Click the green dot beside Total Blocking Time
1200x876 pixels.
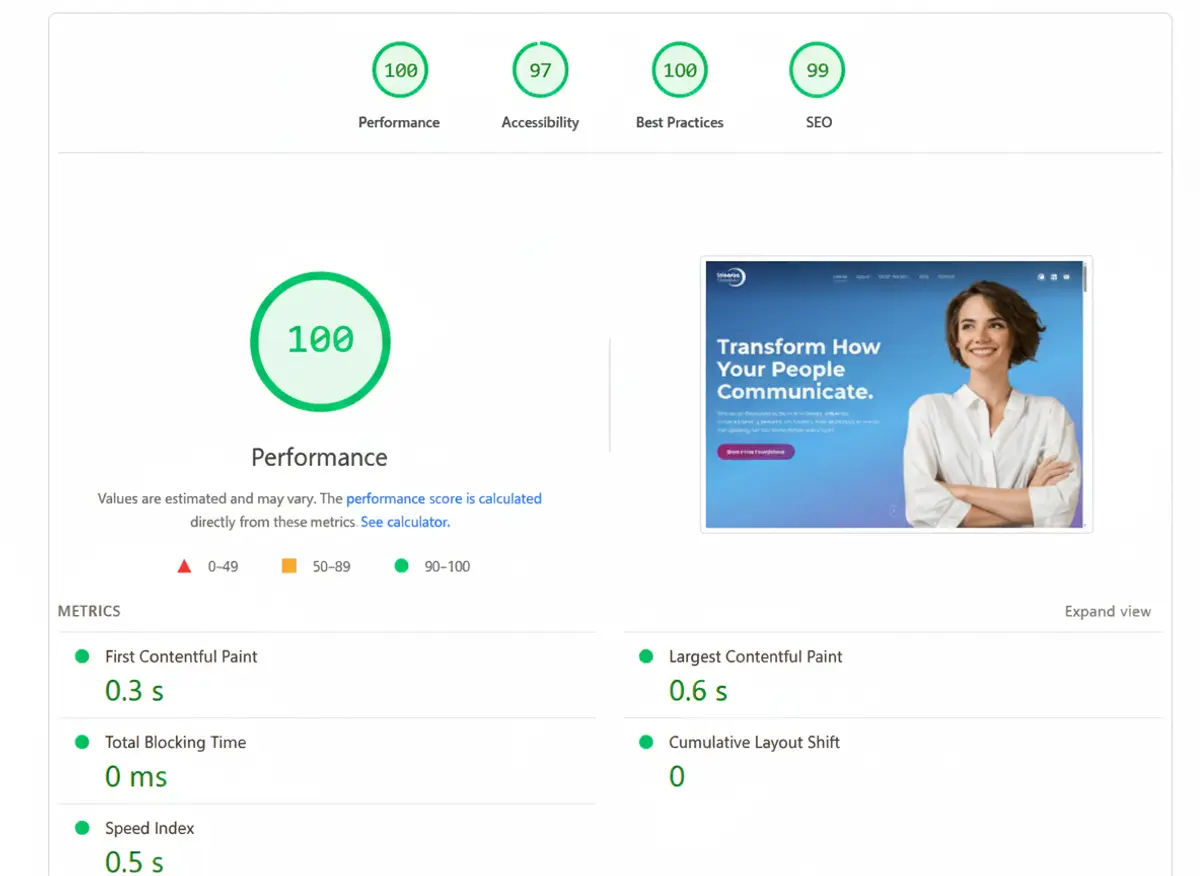[82, 742]
